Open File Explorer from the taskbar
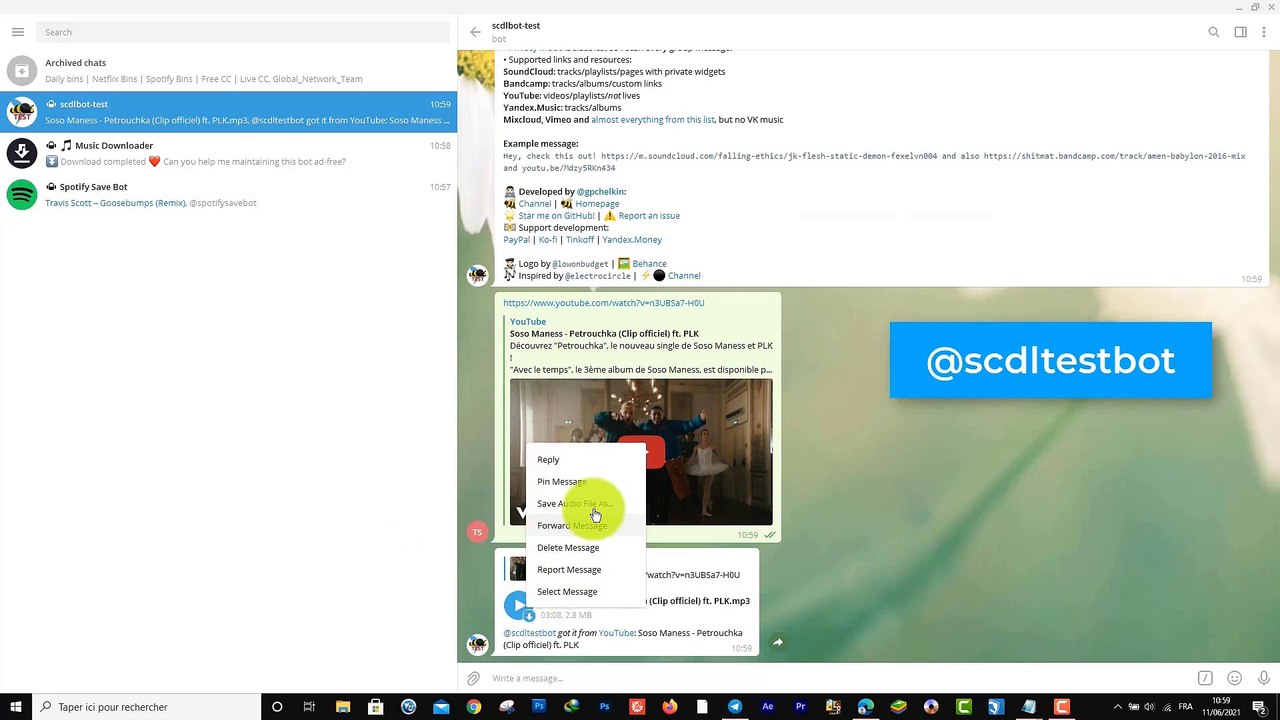Image resolution: width=1280 pixels, height=720 pixels. coord(342,707)
